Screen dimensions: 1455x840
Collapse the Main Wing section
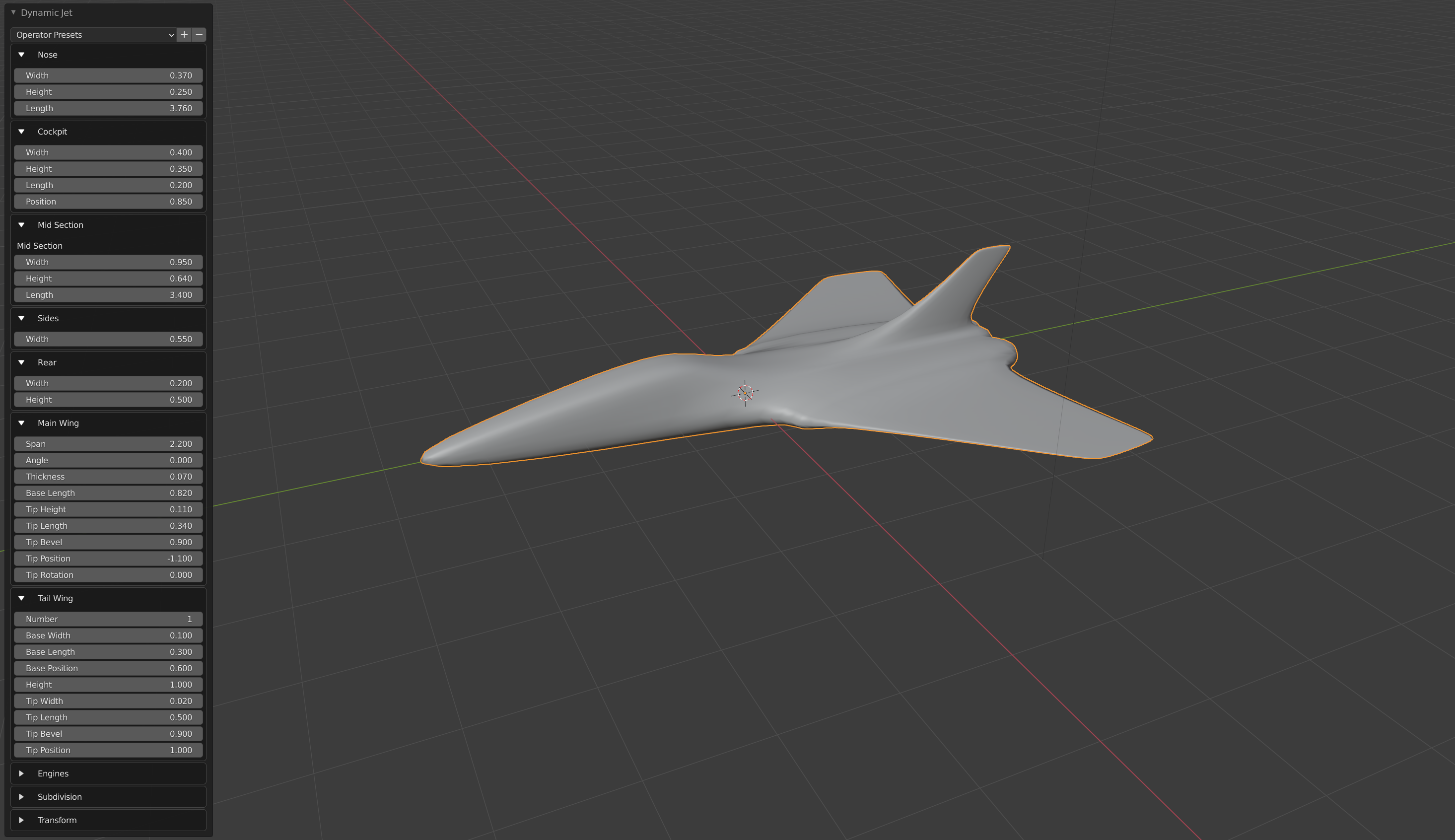pyautogui.click(x=21, y=423)
